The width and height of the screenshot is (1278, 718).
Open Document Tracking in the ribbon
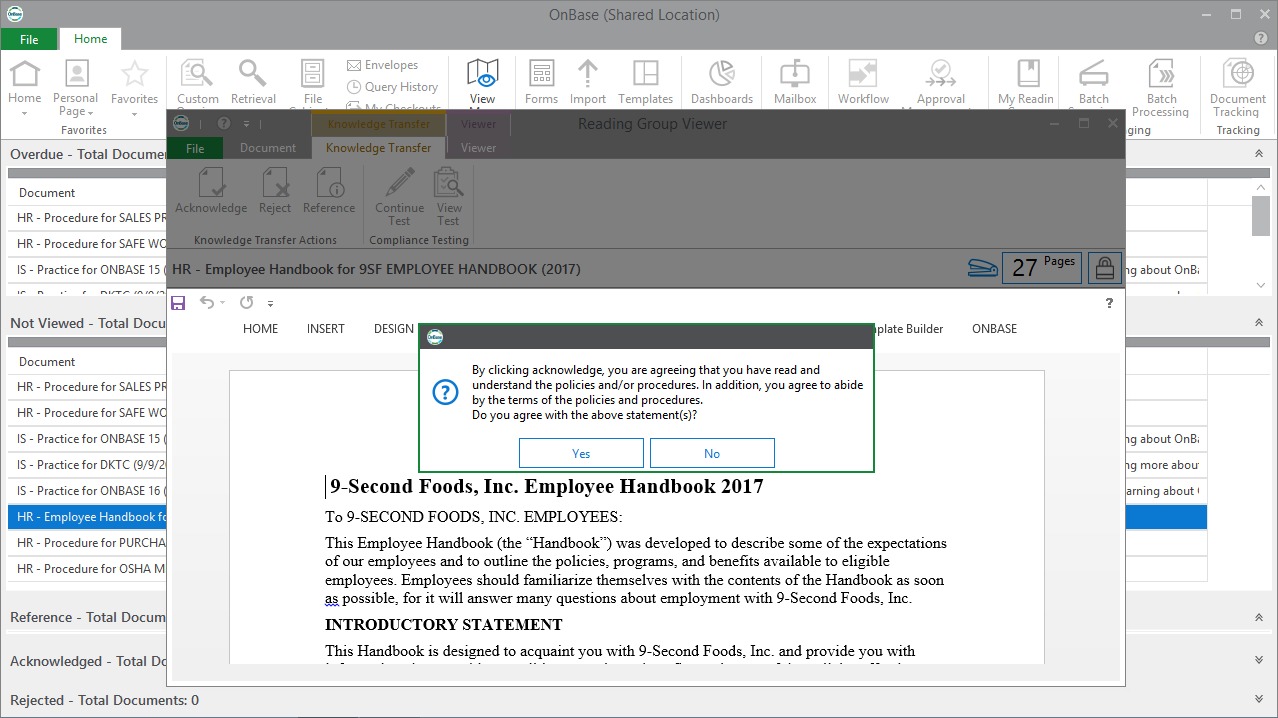point(1238,88)
